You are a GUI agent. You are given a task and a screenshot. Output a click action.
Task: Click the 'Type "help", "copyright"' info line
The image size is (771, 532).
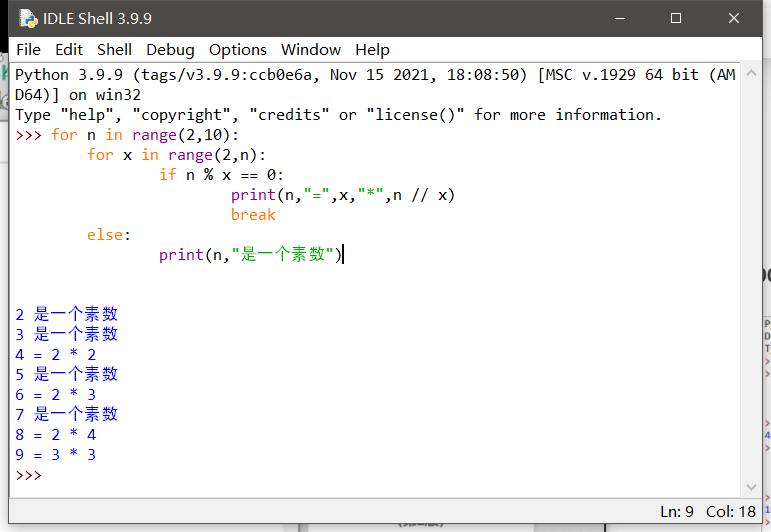tap(338, 115)
